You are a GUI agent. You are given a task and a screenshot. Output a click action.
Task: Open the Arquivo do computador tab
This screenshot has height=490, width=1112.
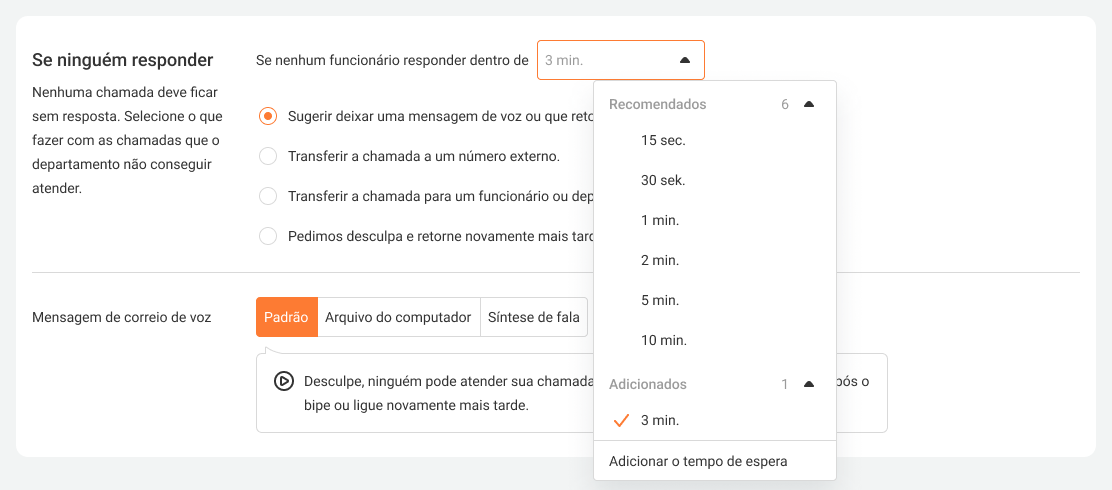pos(398,317)
